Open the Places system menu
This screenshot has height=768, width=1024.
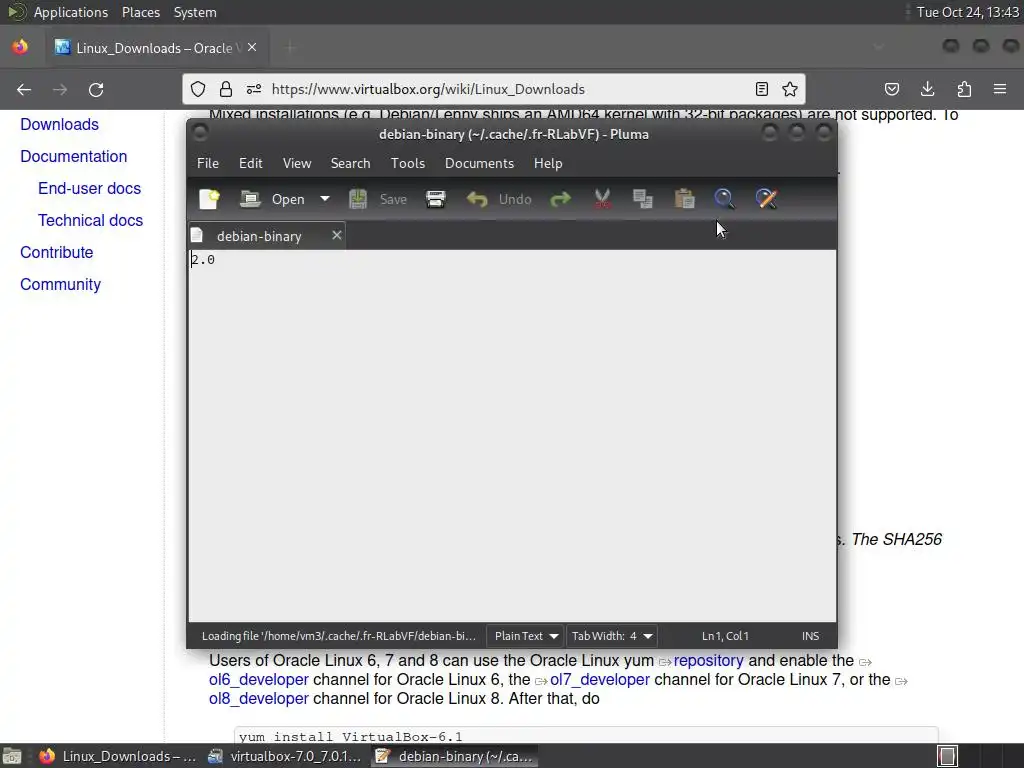click(141, 12)
